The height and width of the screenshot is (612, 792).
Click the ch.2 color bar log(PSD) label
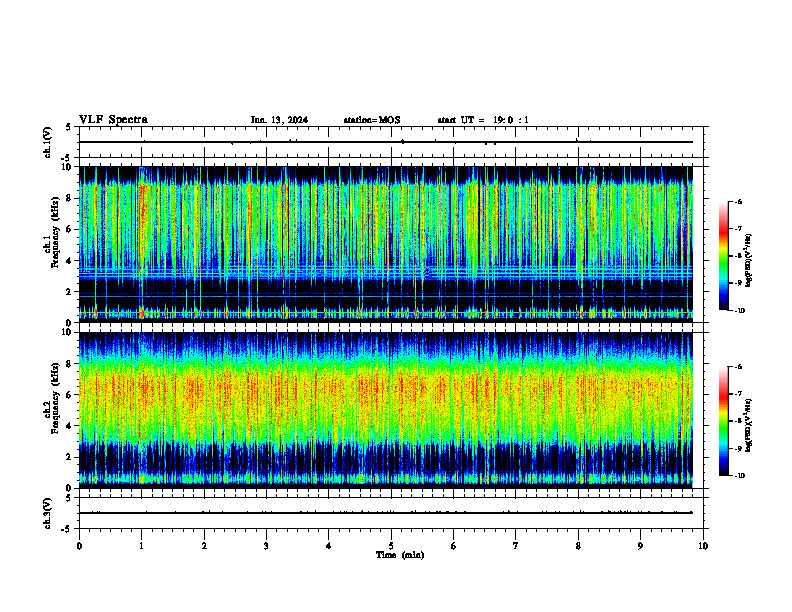coord(749,425)
